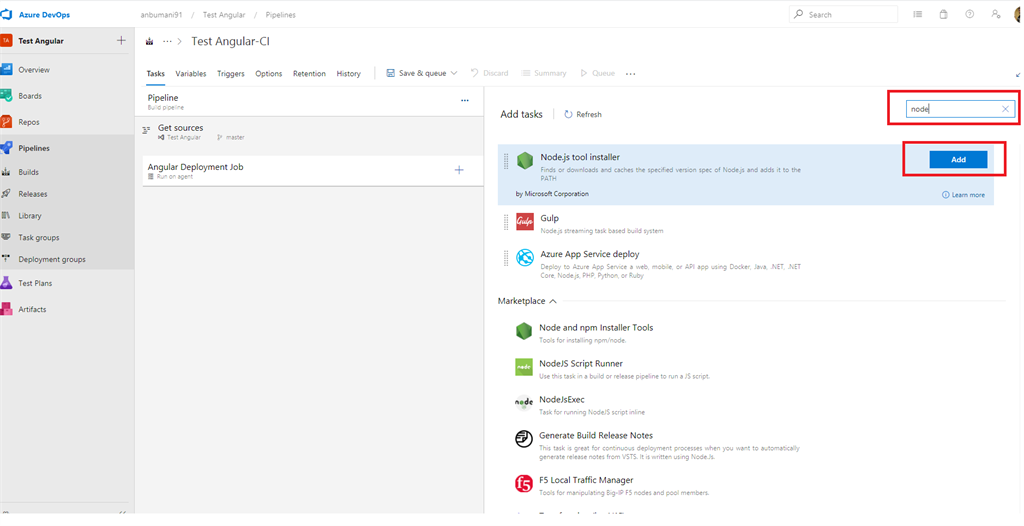The image size is (1024, 526).
Task: Open the Test Plans flask icon
Action: pyautogui.click(x=7, y=283)
